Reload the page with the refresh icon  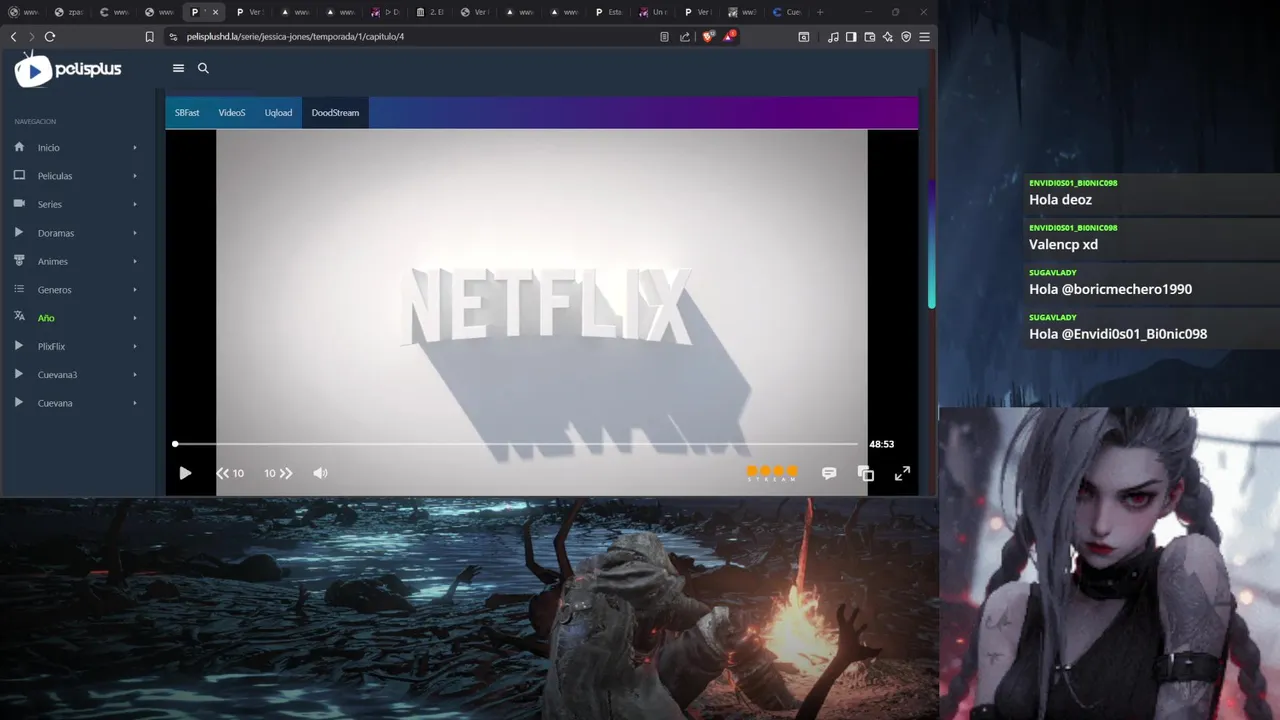point(50,37)
